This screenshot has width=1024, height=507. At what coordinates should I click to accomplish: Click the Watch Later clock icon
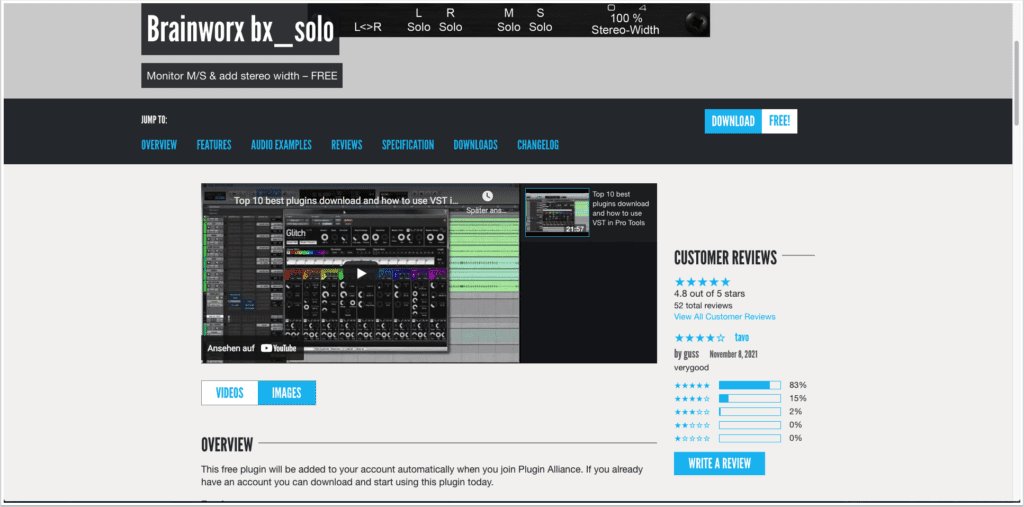(487, 196)
